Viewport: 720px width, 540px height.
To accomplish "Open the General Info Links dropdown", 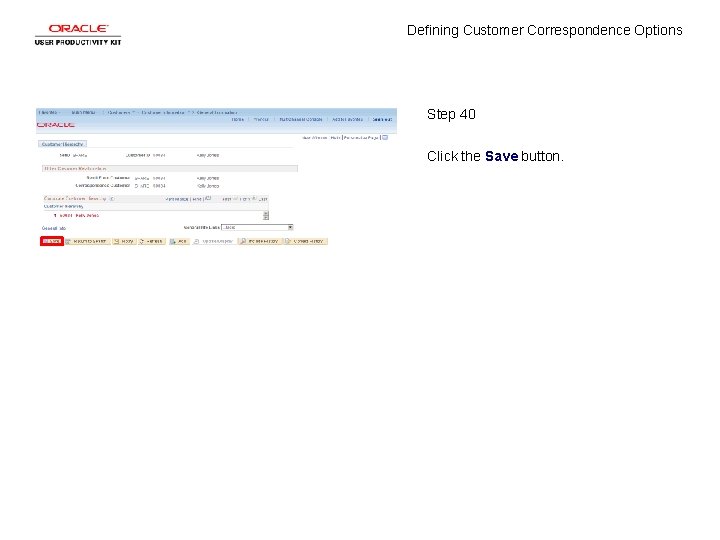I will [x=257, y=227].
